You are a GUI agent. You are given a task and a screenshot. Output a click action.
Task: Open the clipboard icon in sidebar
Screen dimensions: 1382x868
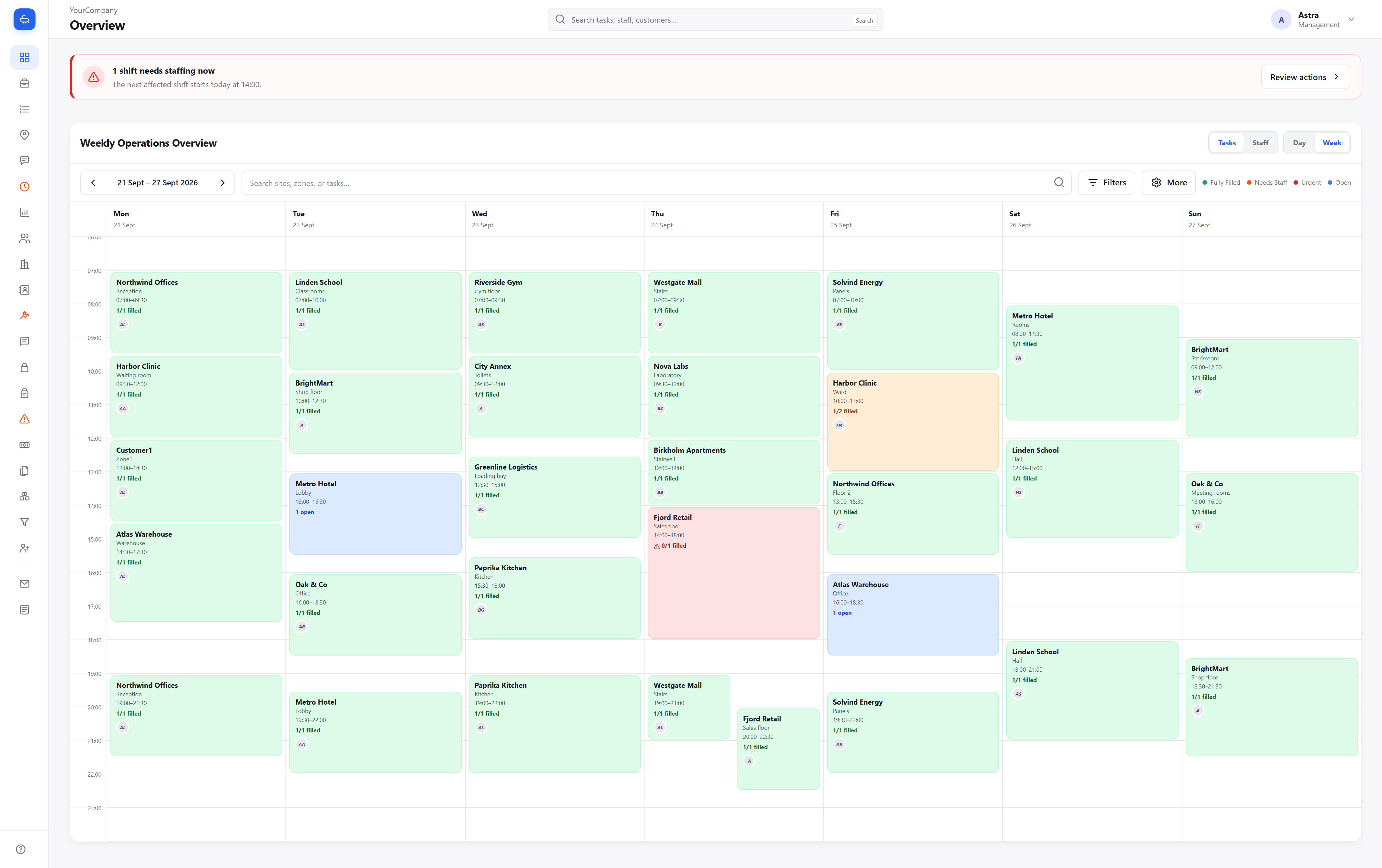click(x=24, y=393)
